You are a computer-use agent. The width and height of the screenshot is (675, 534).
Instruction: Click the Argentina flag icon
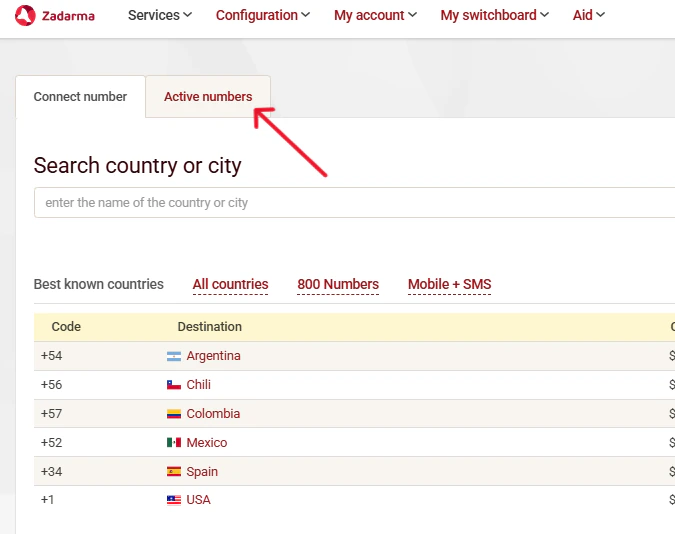174,356
